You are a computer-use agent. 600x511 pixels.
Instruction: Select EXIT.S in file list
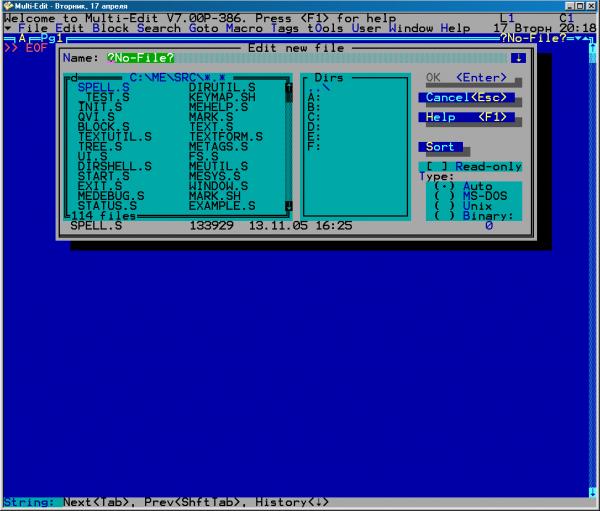click(100, 186)
